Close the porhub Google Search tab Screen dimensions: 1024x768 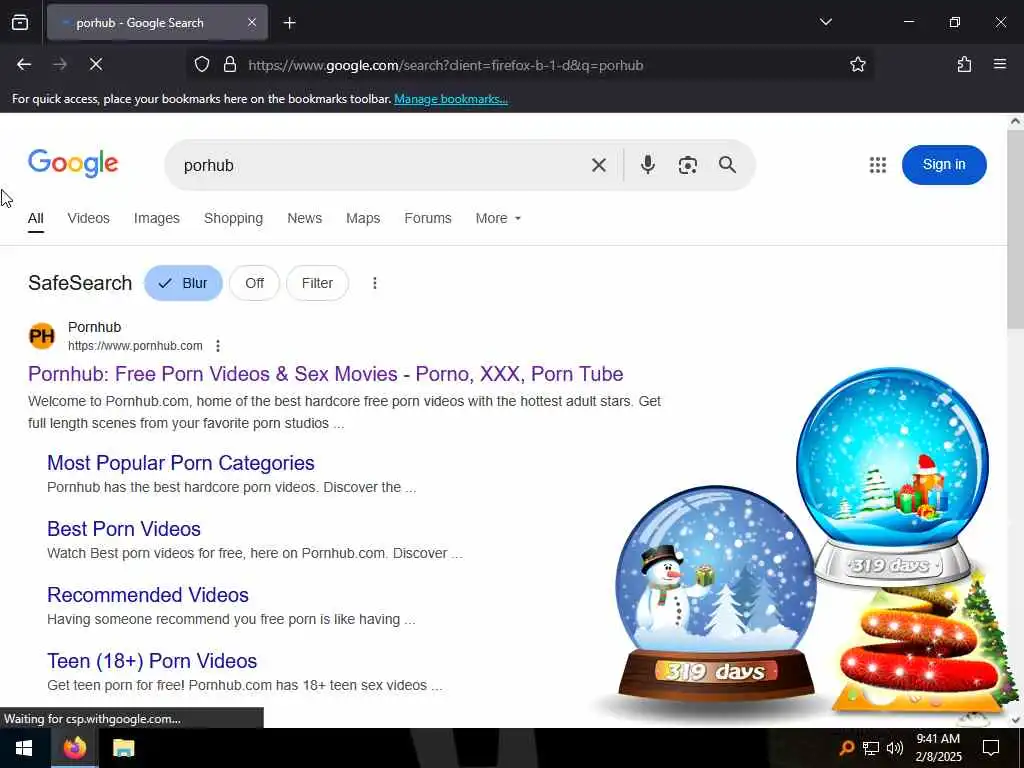click(x=251, y=23)
